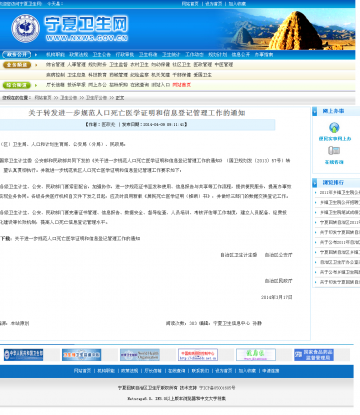Click 卫生公告 in breadcrumb trail
The image size is (360, 415).
tap(68, 98)
